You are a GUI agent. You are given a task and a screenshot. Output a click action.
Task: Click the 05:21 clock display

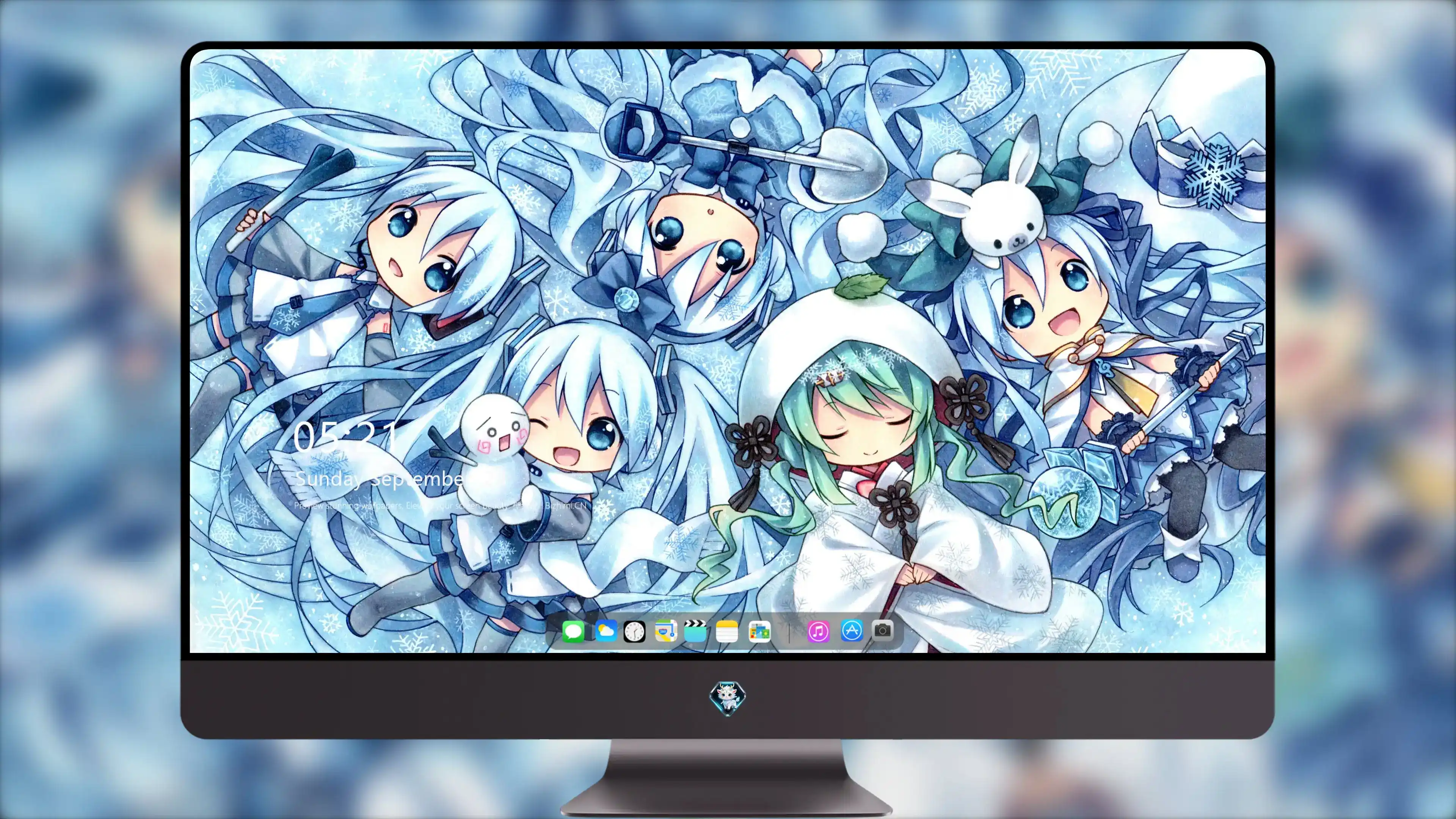[346, 437]
